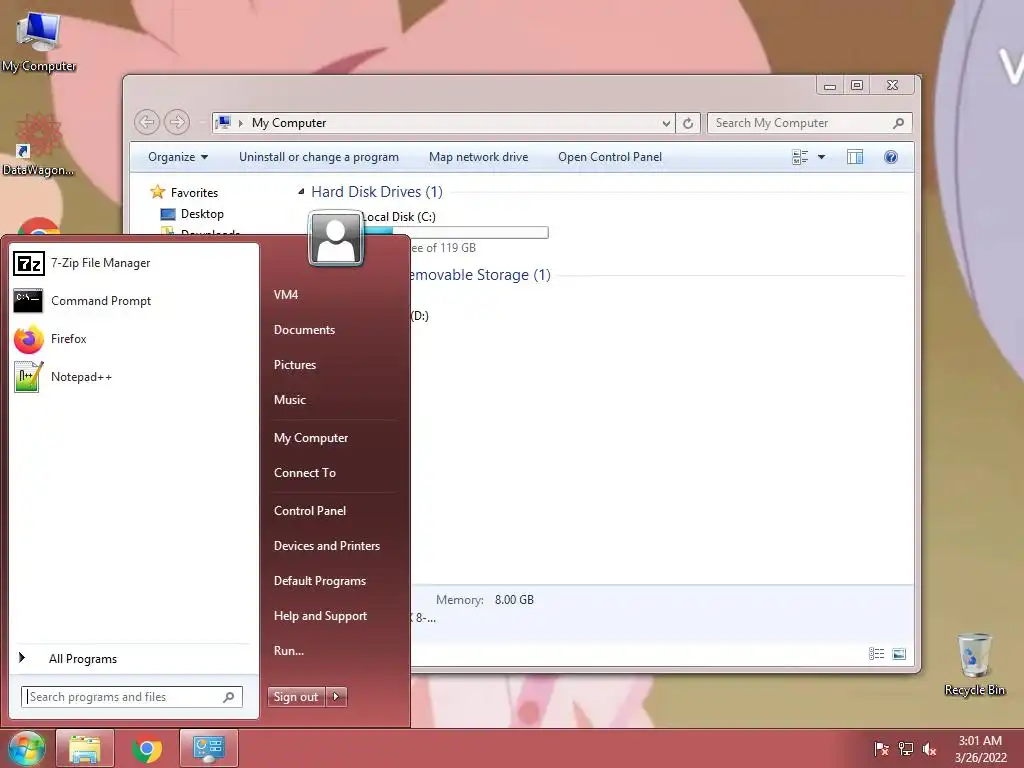Open Connect To from Start menu
This screenshot has height=768, width=1024.
305,473
